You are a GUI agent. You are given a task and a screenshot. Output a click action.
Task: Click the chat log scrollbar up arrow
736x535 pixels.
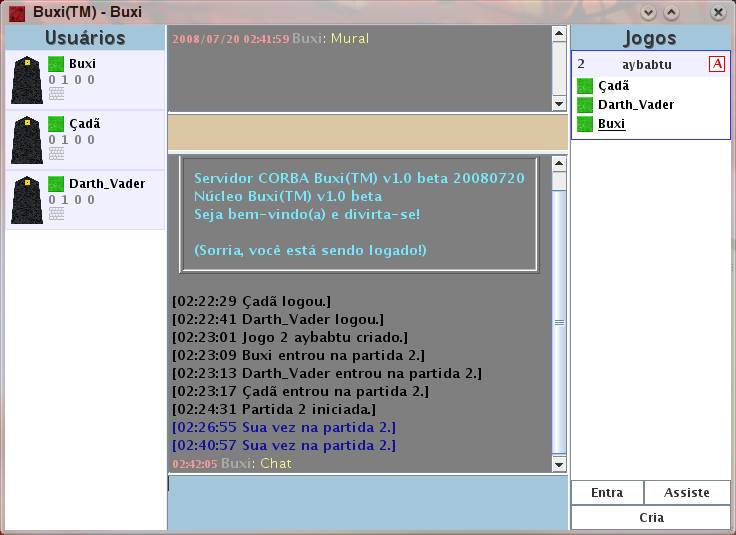559,163
